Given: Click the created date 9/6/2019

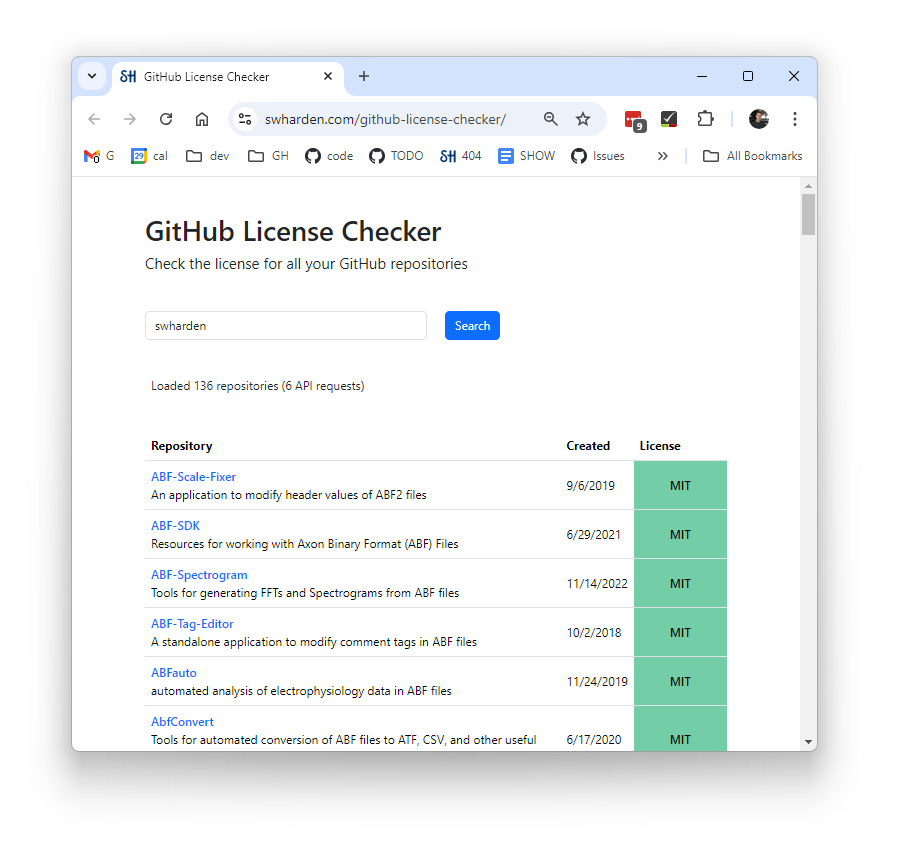Looking at the screenshot, I should coord(591,485).
